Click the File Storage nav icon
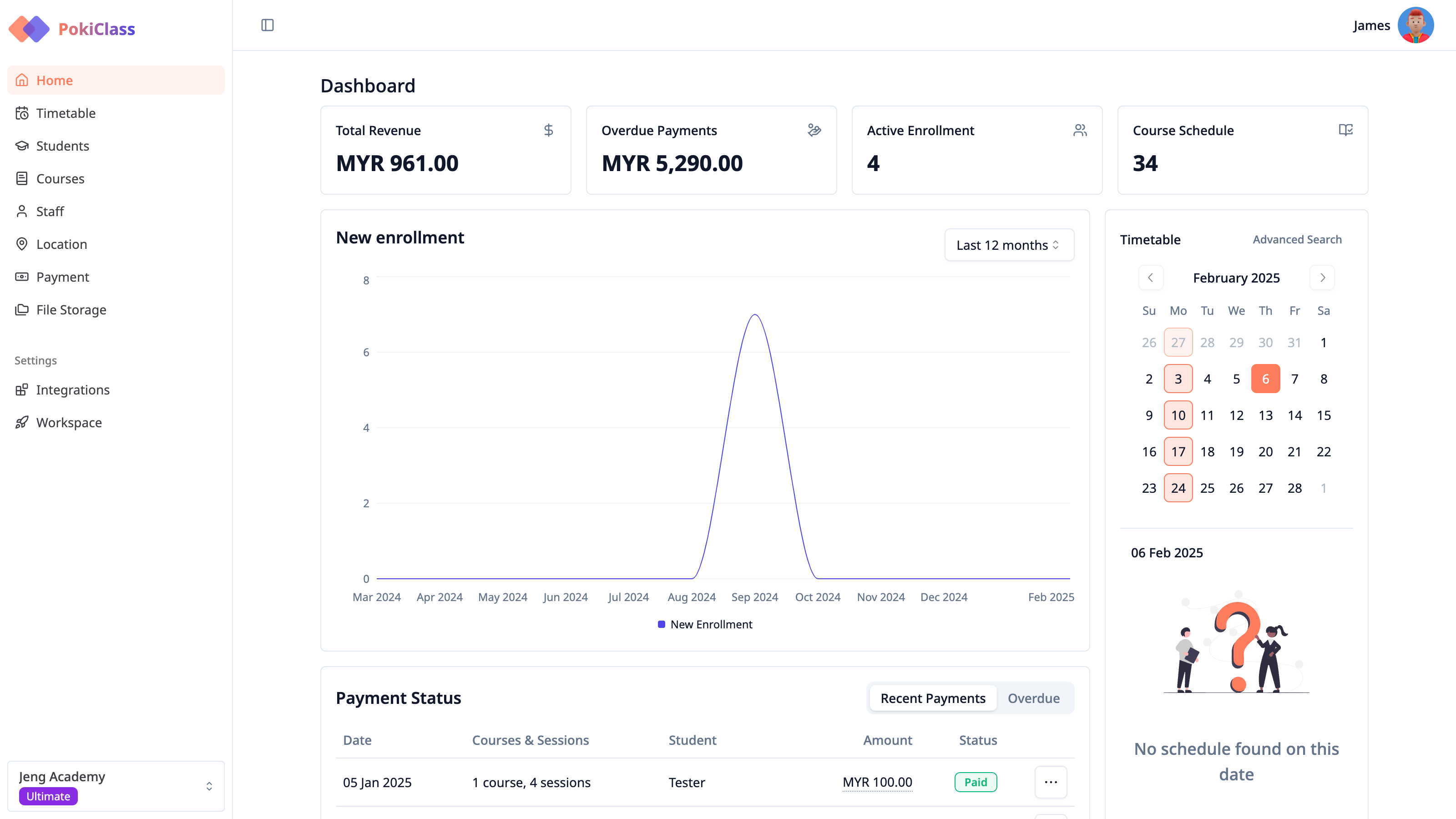Image resolution: width=1456 pixels, height=819 pixels. [22, 309]
